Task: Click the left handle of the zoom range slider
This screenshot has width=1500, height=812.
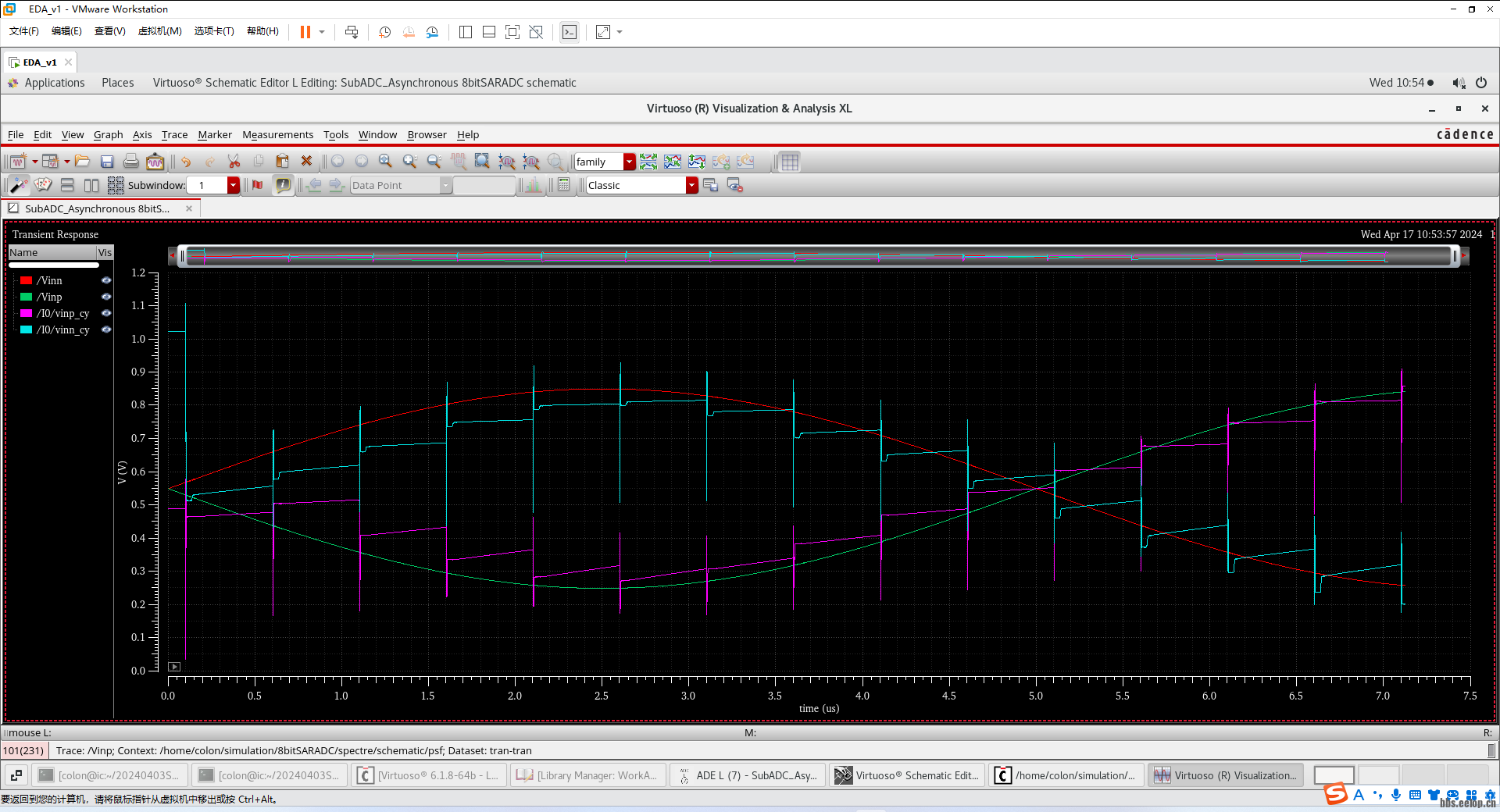Action: (182, 256)
